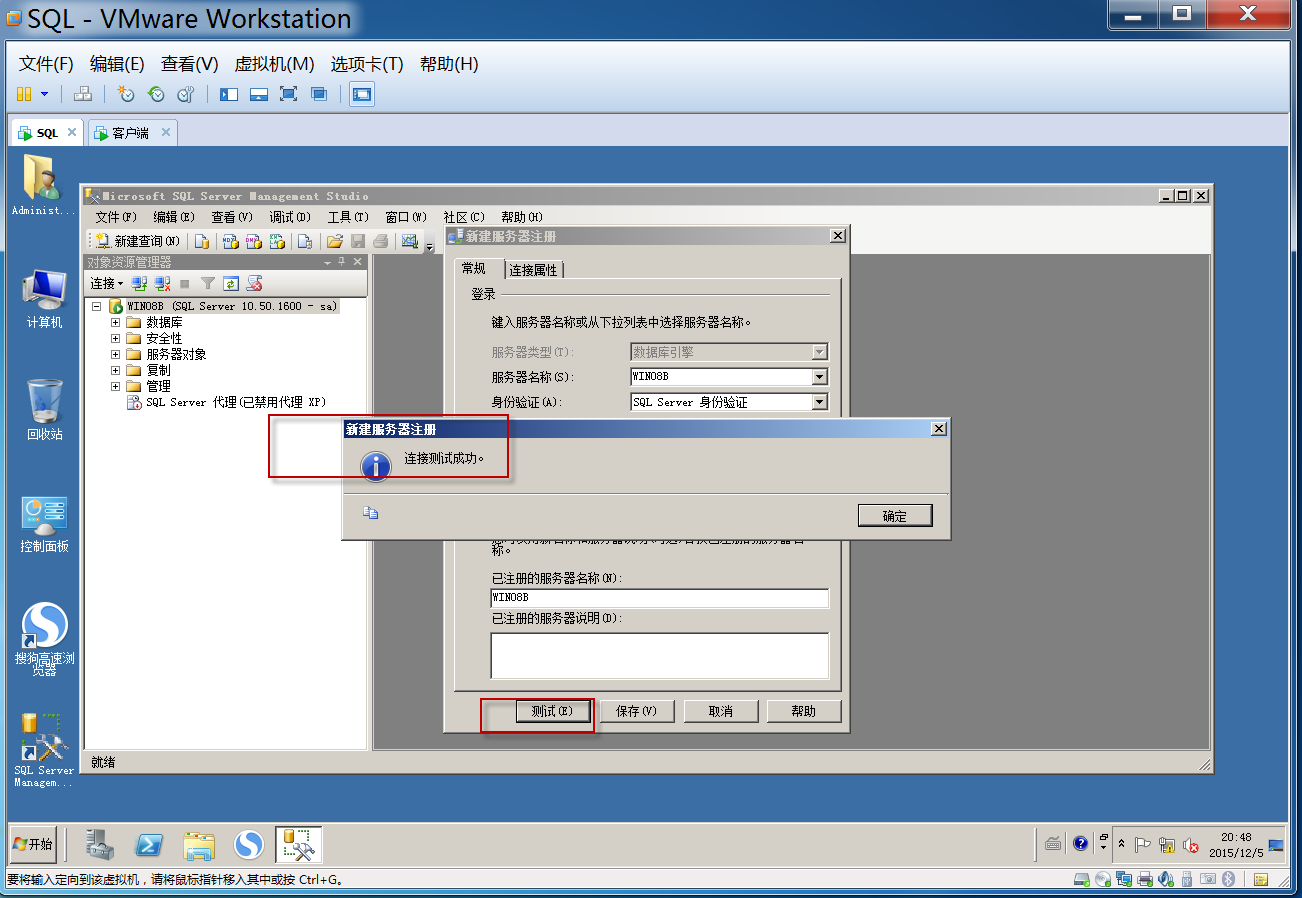
Task: Click the 计算机 desktop icon
Action: tap(45, 299)
